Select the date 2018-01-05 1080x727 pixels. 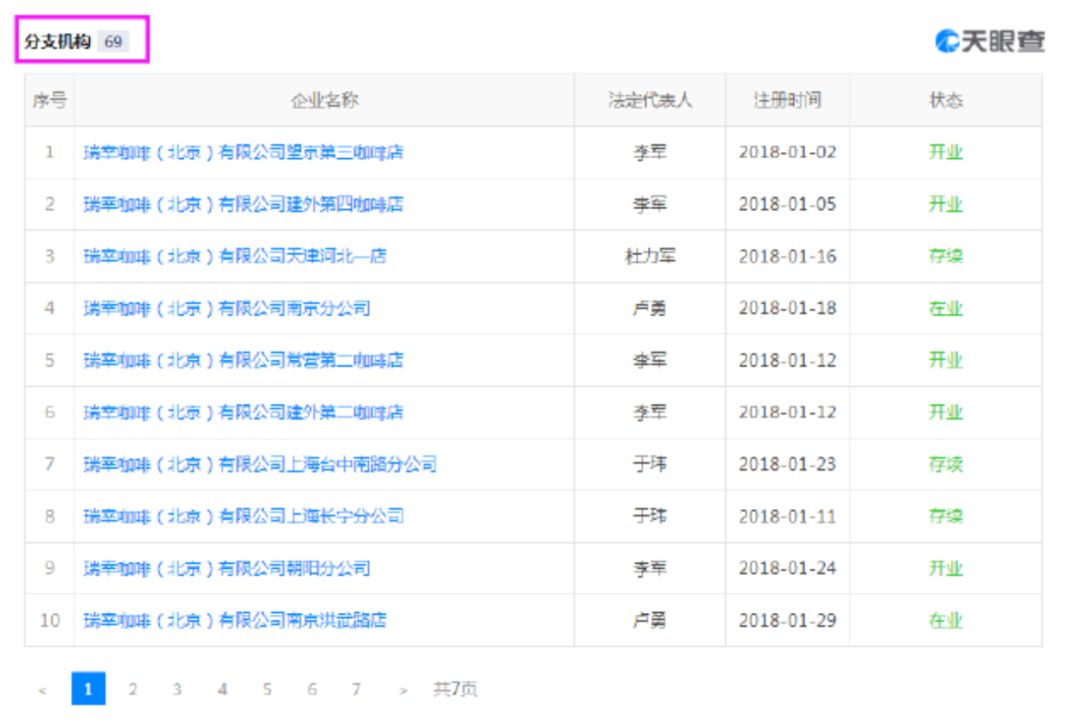tap(787, 205)
